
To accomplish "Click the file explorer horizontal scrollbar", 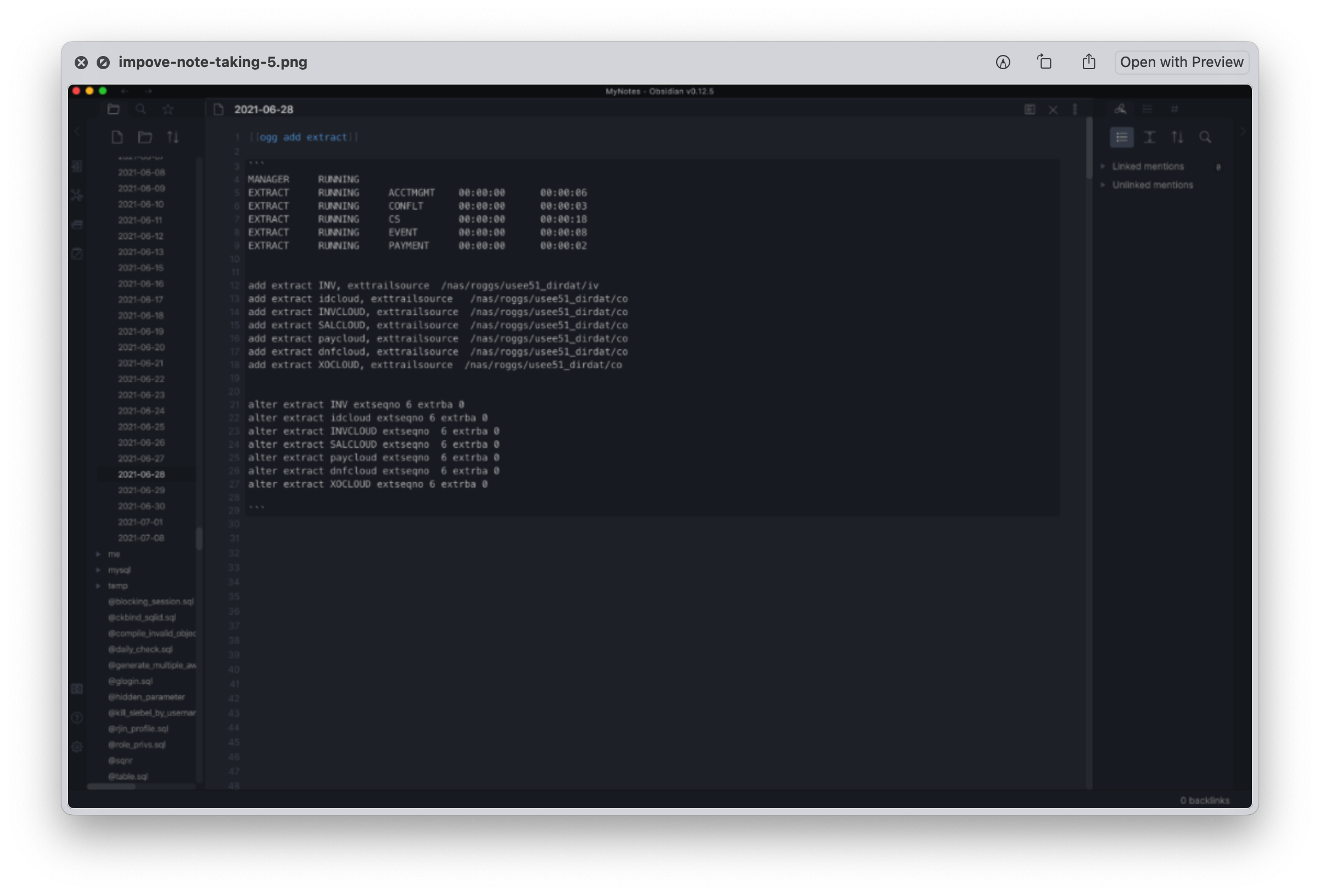I will pos(111,786).
